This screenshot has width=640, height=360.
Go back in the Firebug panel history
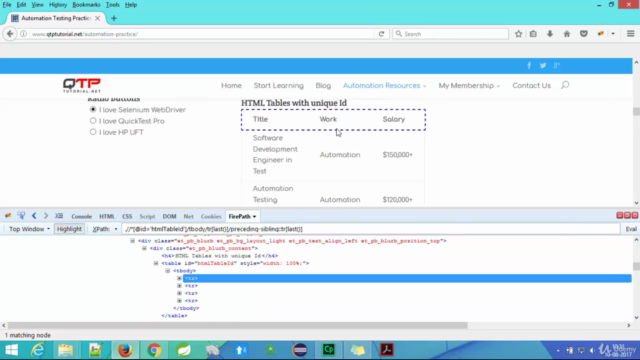click(34, 216)
